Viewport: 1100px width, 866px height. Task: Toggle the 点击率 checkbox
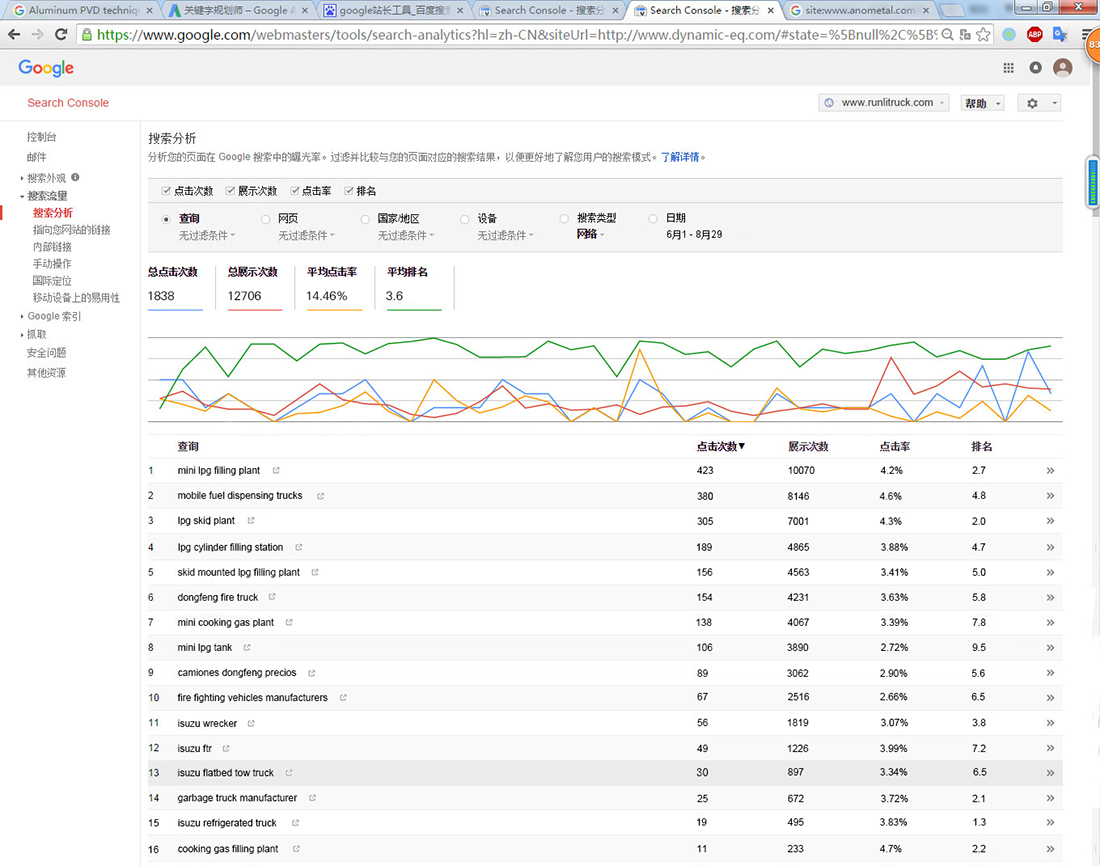coord(295,191)
